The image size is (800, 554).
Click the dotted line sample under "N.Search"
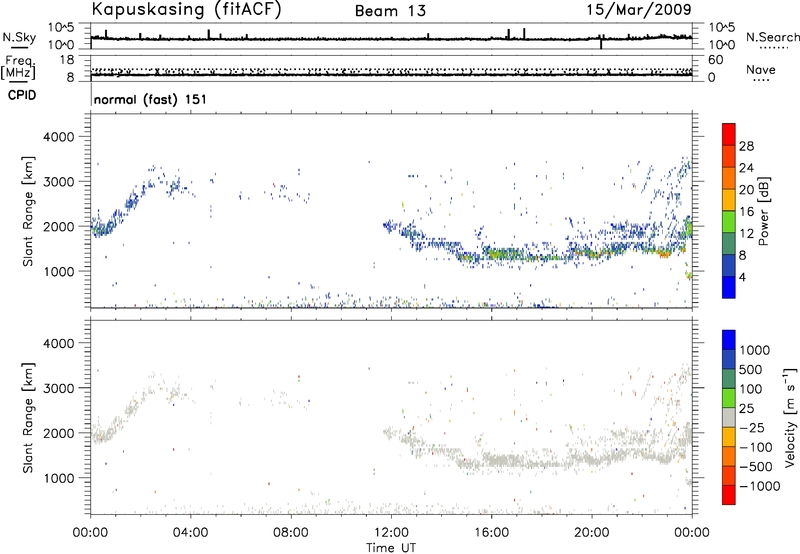(773, 47)
